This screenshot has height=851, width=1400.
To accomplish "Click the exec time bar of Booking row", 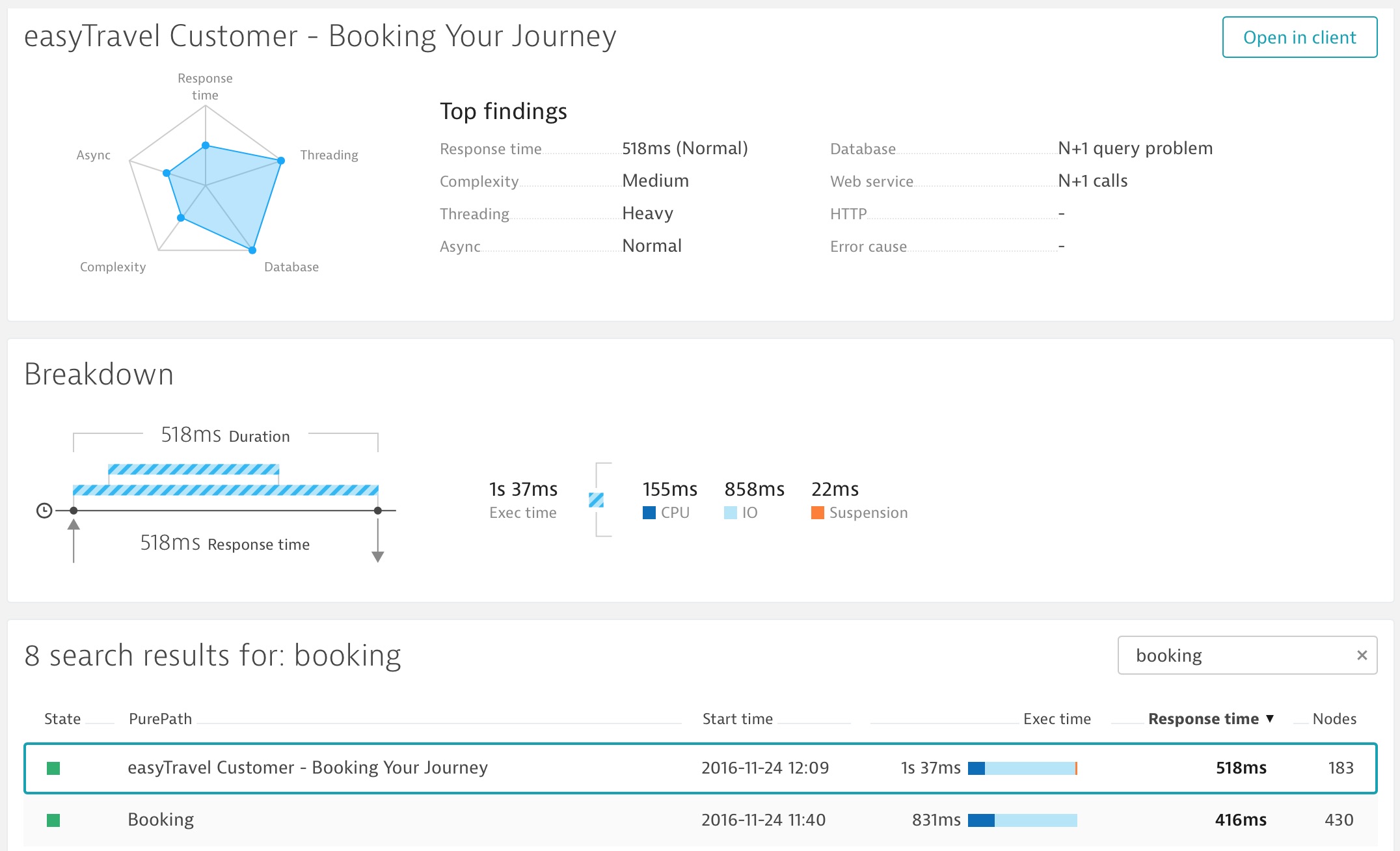I will tap(1023, 820).
